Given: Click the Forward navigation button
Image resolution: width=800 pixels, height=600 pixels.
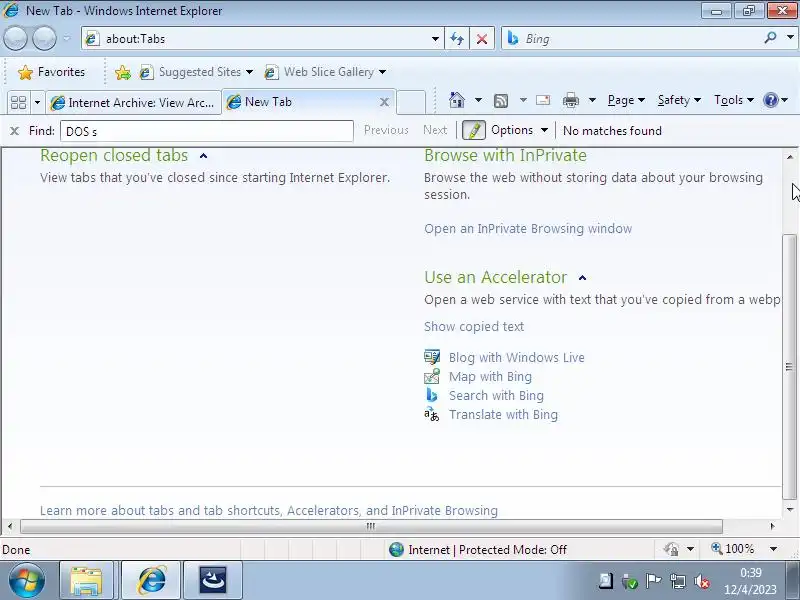Looking at the screenshot, I should [x=44, y=38].
